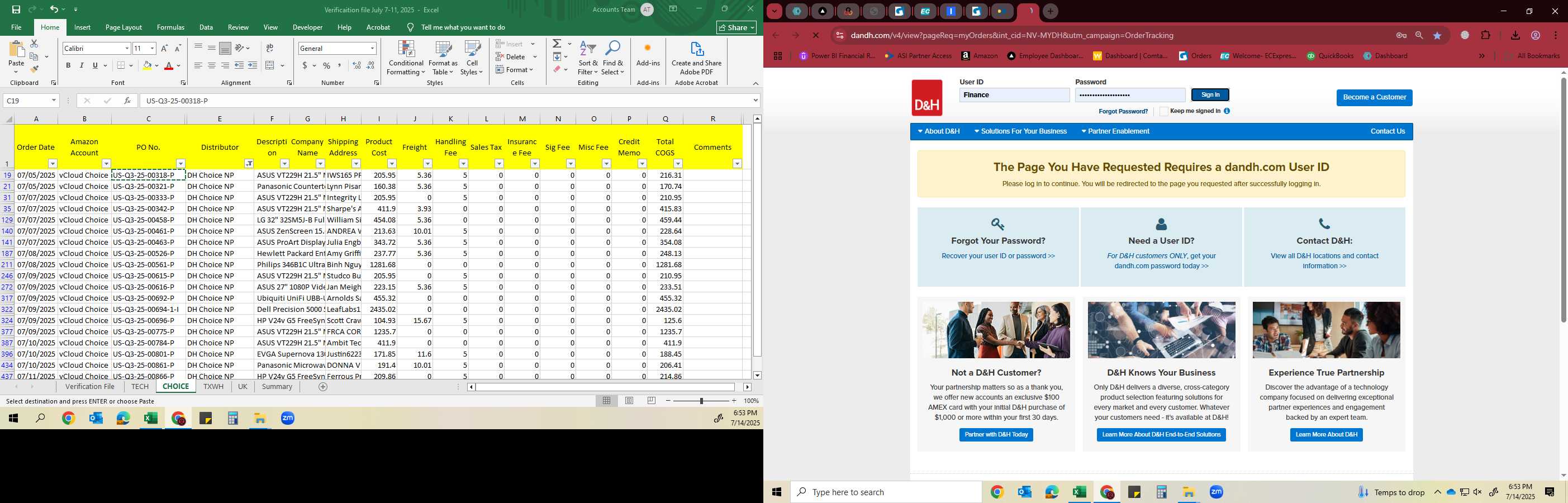Open the Formulas ribbon tab

coord(170,27)
